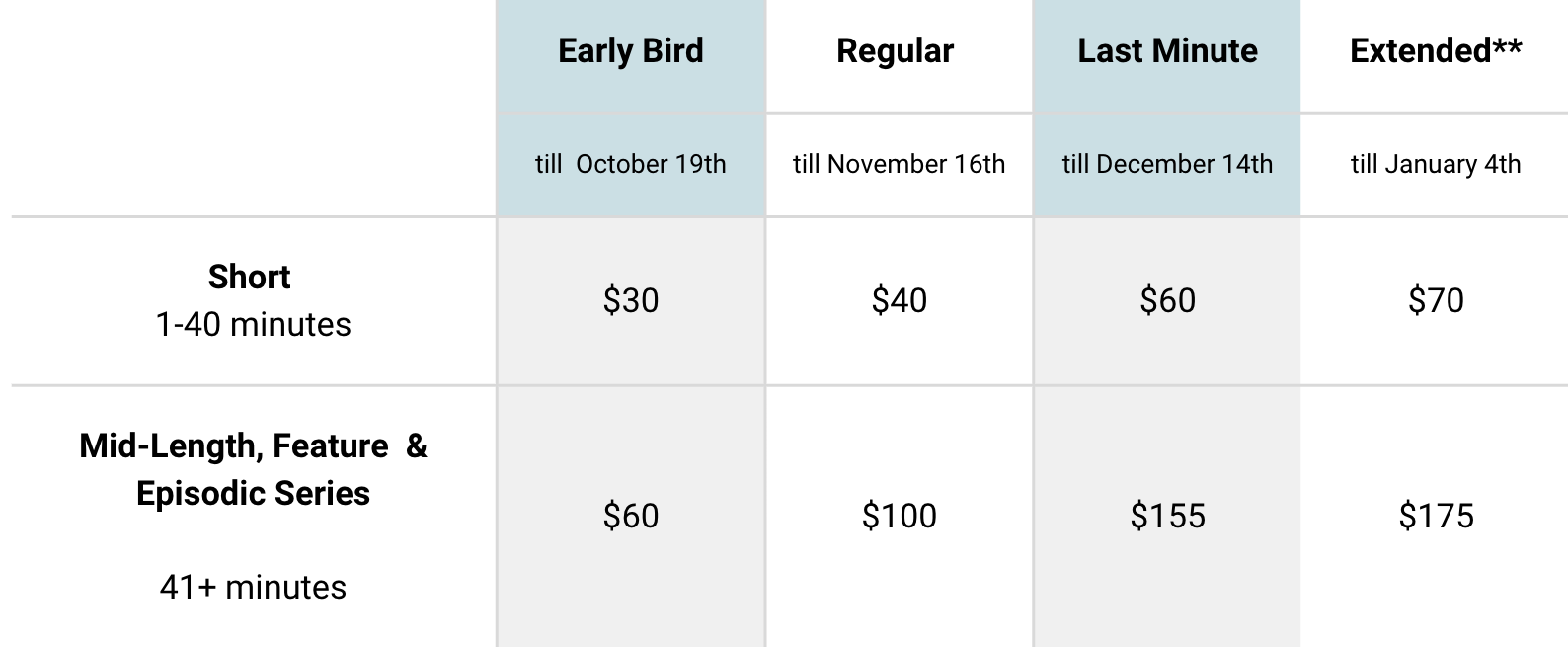Choose the $60 Early Bird Feature price
The height and width of the screenshot is (648, 1568).
(x=631, y=516)
